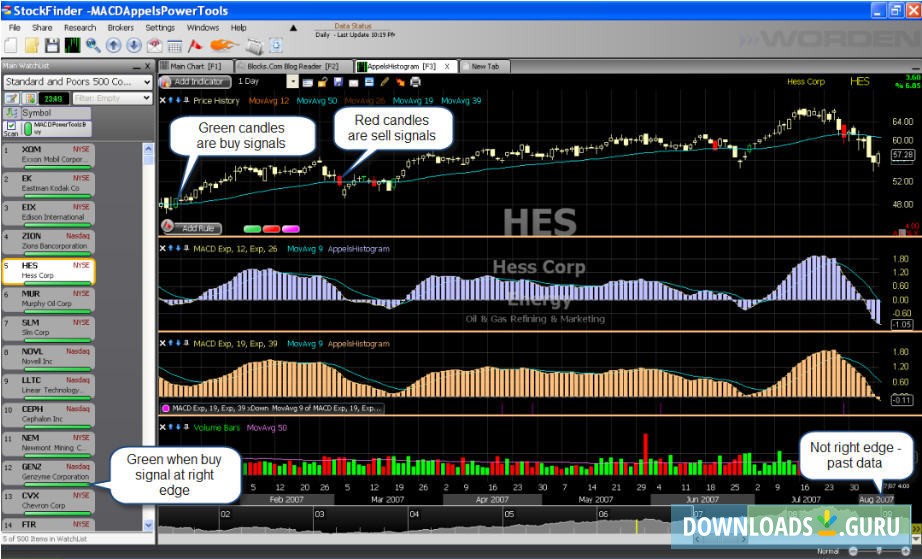This screenshot has width=922, height=559.
Task: Click the chart toolbar padlock icon
Action: coord(323,82)
